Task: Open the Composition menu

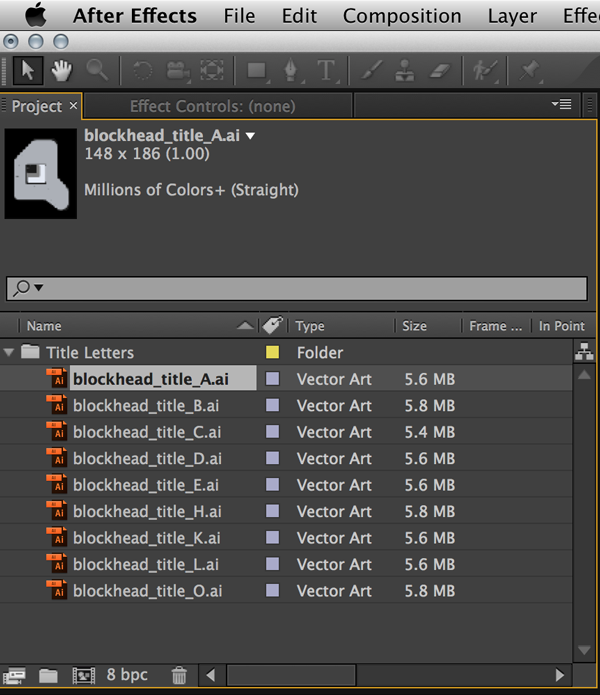Action: [x=402, y=16]
